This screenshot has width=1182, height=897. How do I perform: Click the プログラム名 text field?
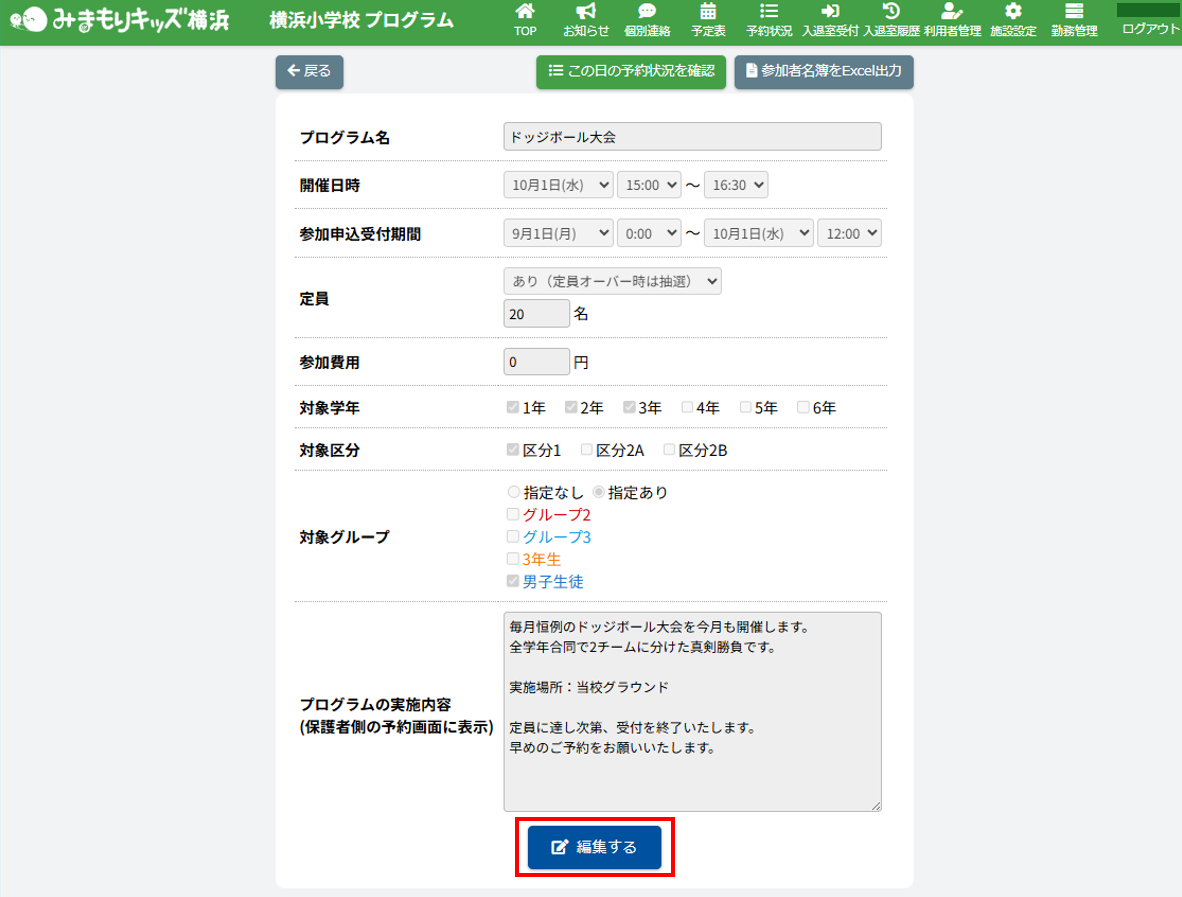pyautogui.click(x=692, y=137)
